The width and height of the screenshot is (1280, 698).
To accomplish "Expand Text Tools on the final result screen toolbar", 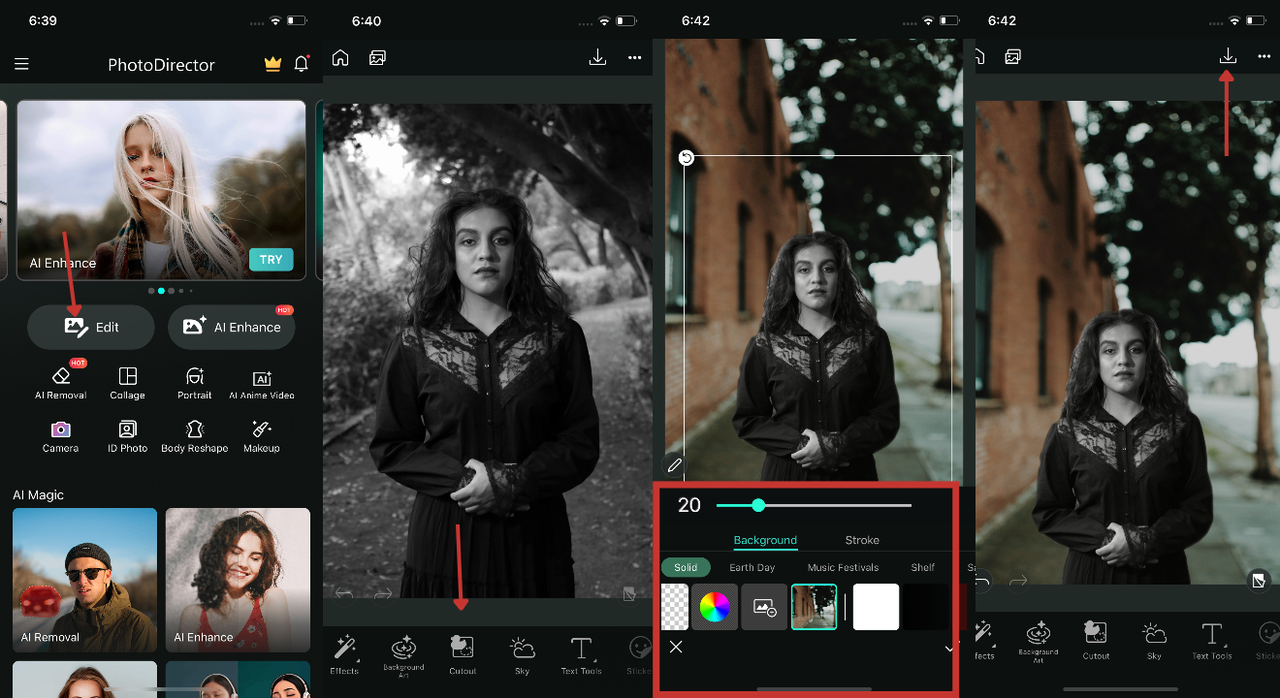I will click(x=1212, y=640).
